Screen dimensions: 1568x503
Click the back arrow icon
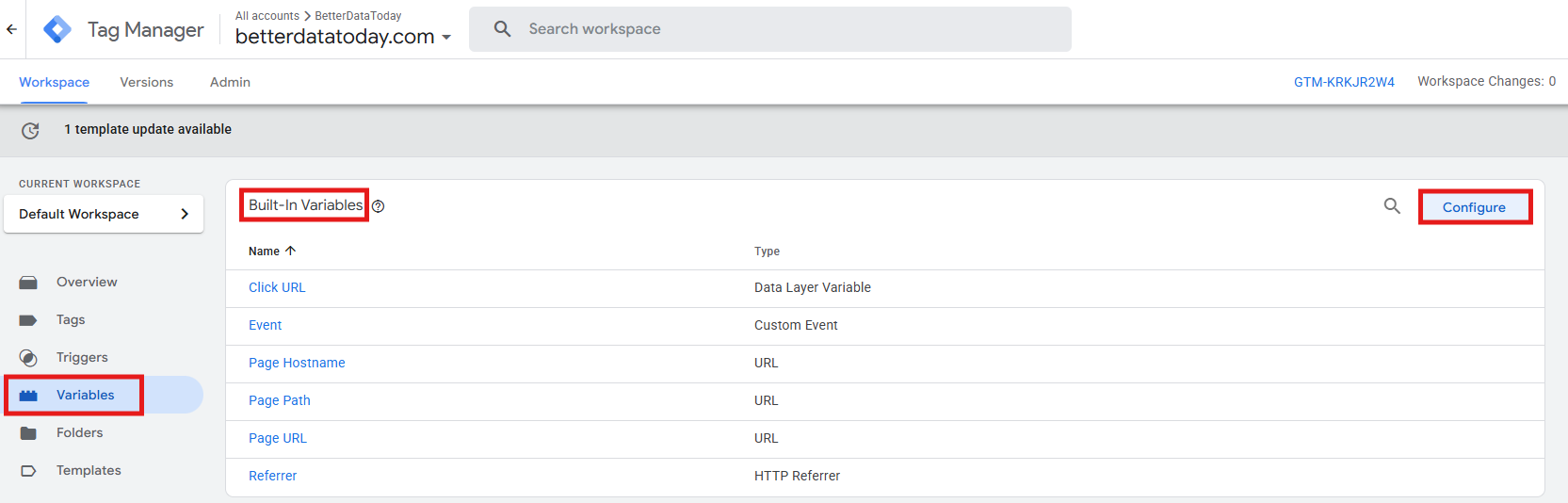tap(11, 29)
